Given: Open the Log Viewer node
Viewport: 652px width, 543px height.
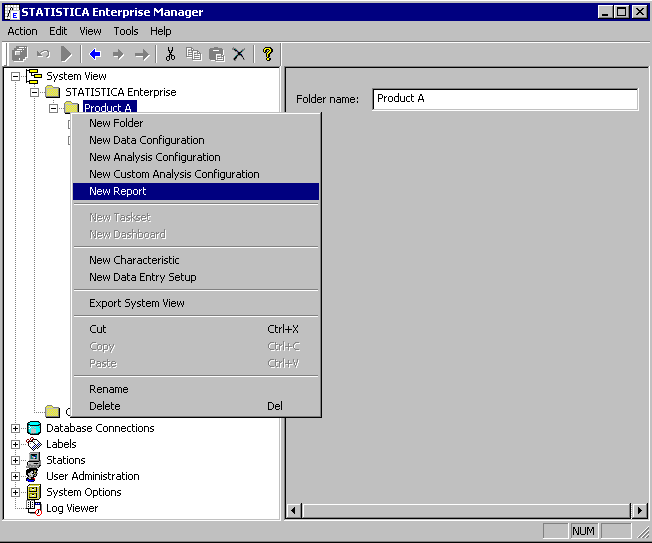Looking at the screenshot, I should [71, 508].
